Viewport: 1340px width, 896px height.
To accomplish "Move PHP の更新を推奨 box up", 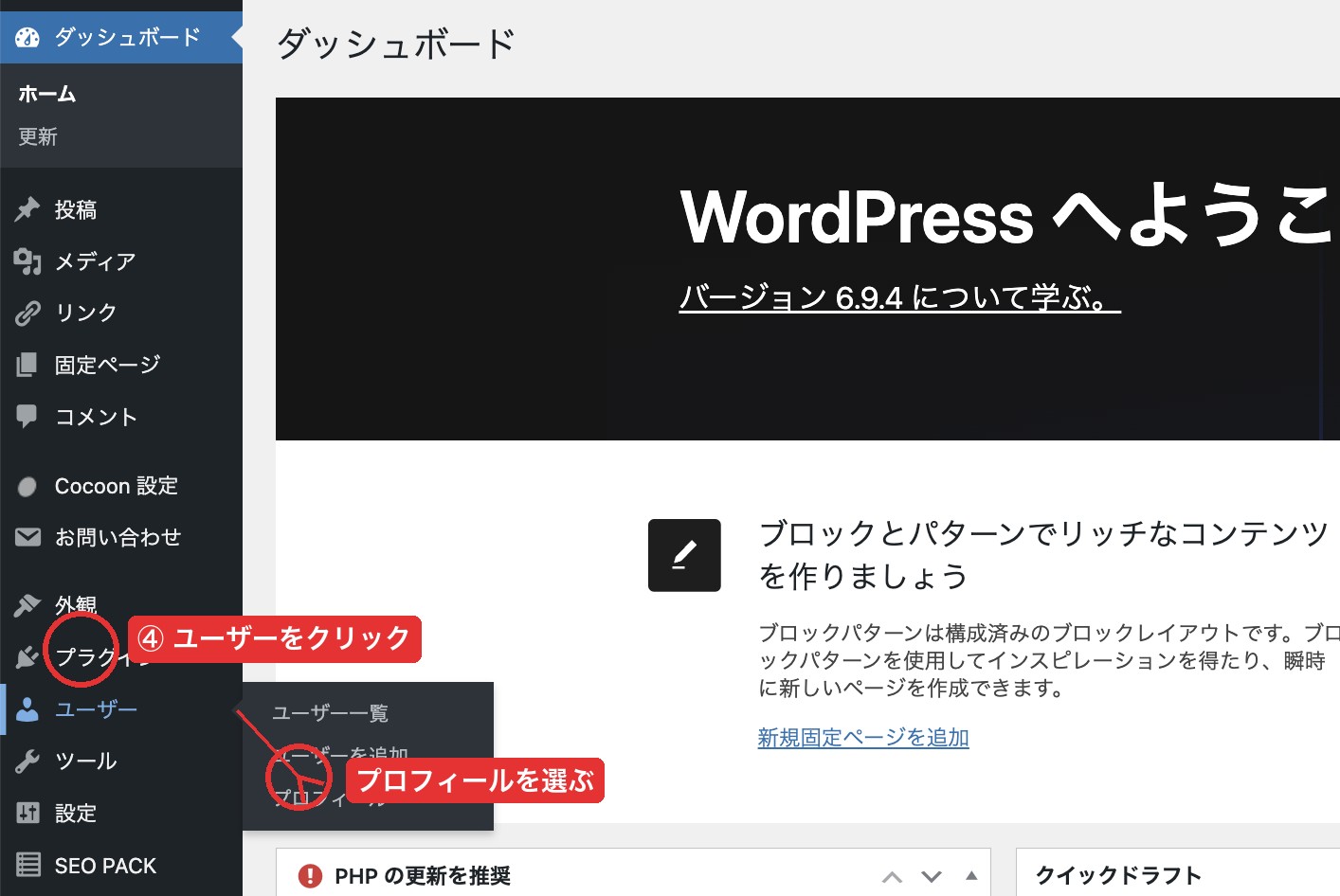I will click(892, 877).
